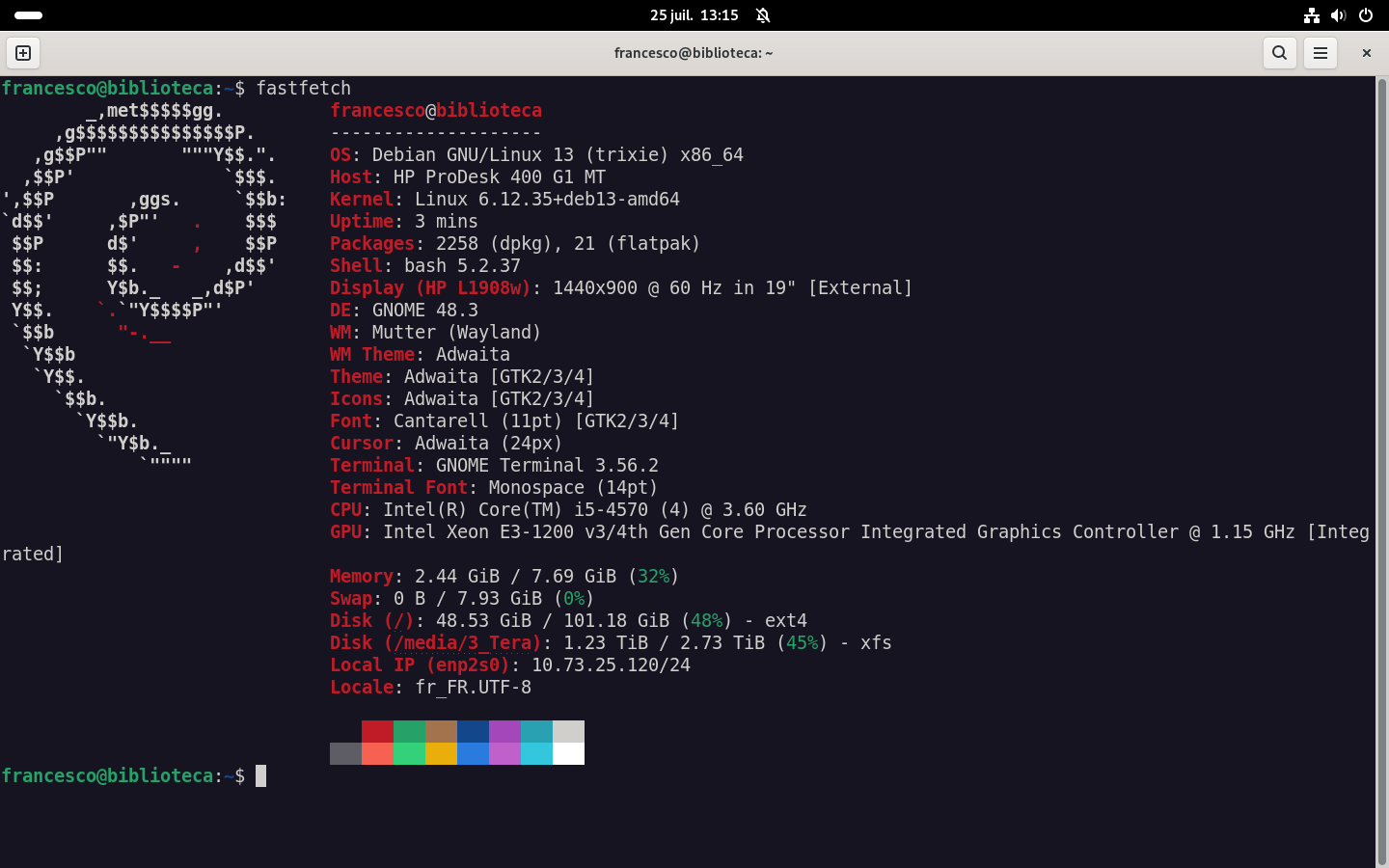Open the calendar from the clock
The width and height of the screenshot is (1389, 868).
(x=694, y=15)
